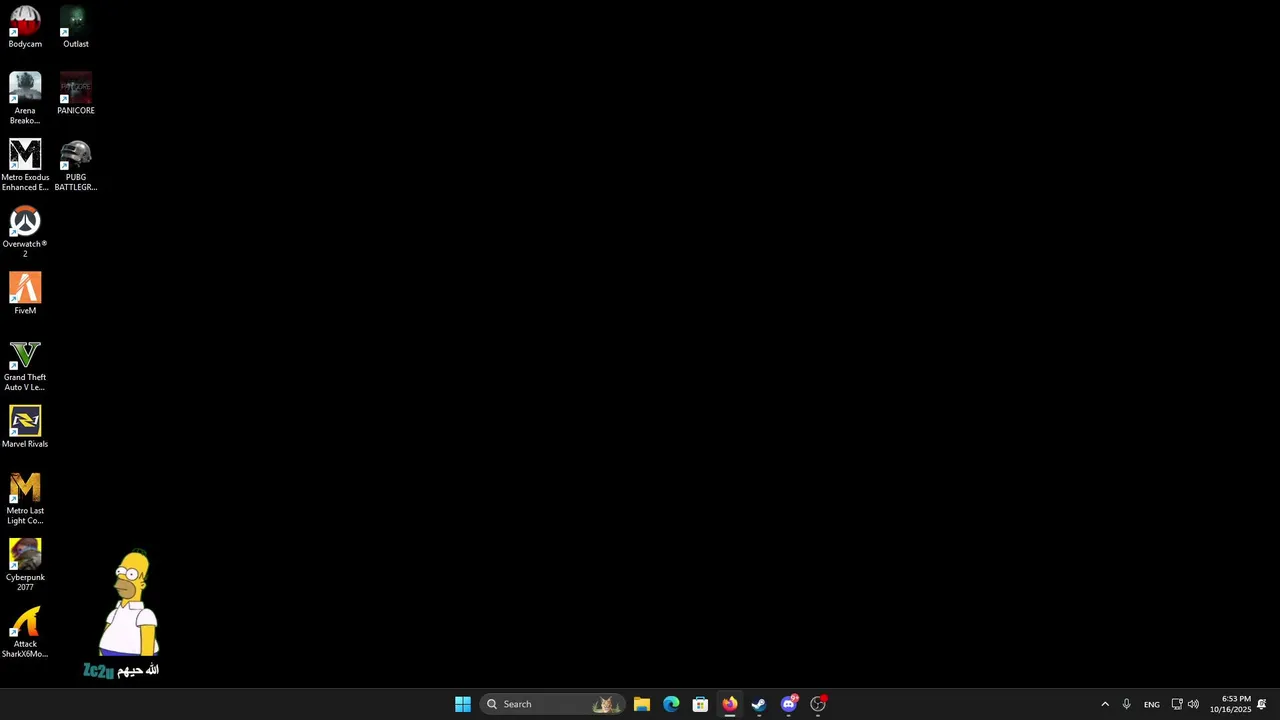Click the taskbar Search box
The image size is (1280, 720).
coord(553,704)
